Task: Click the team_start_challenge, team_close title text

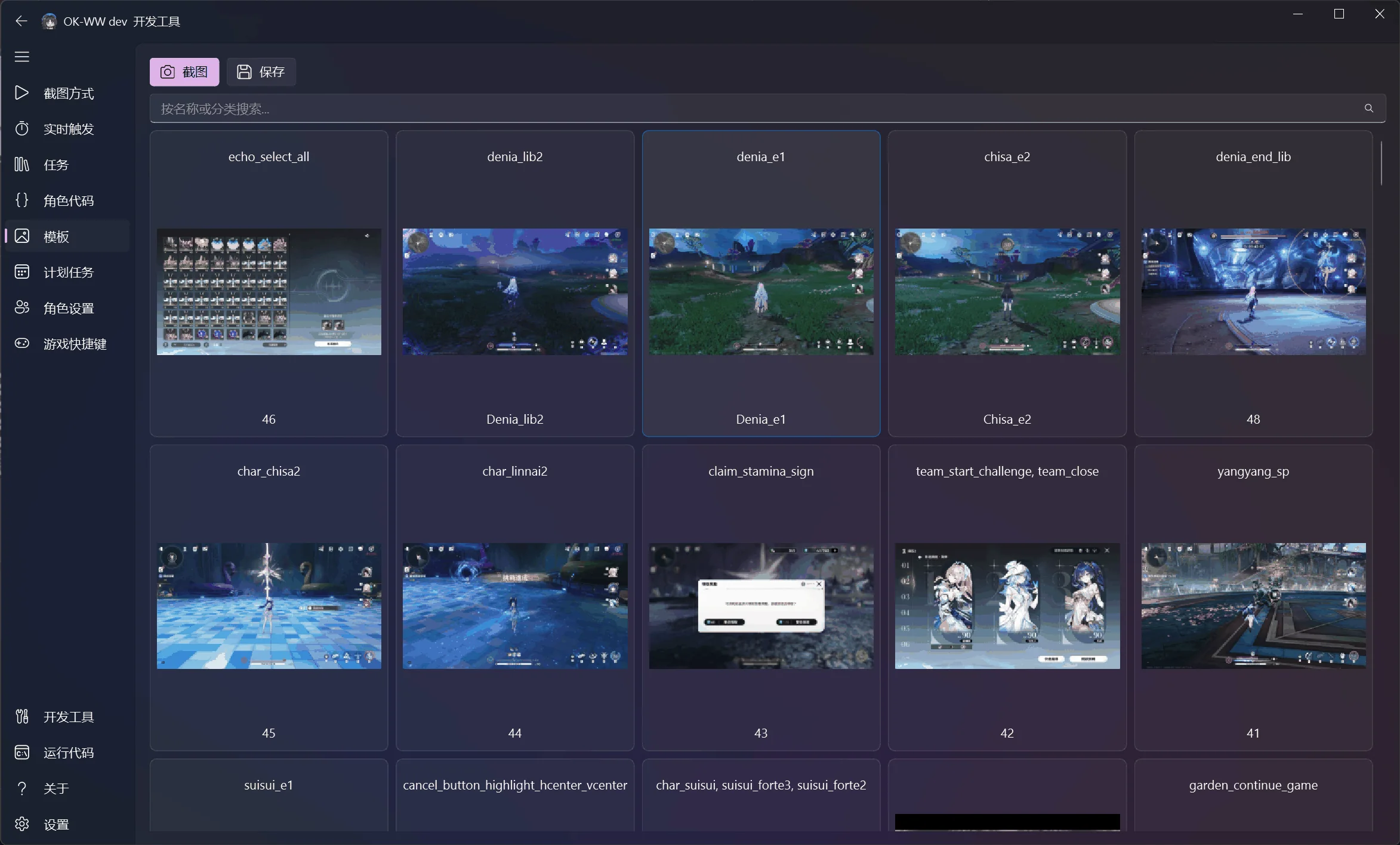Action: pyautogui.click(x=1007, y=471)
